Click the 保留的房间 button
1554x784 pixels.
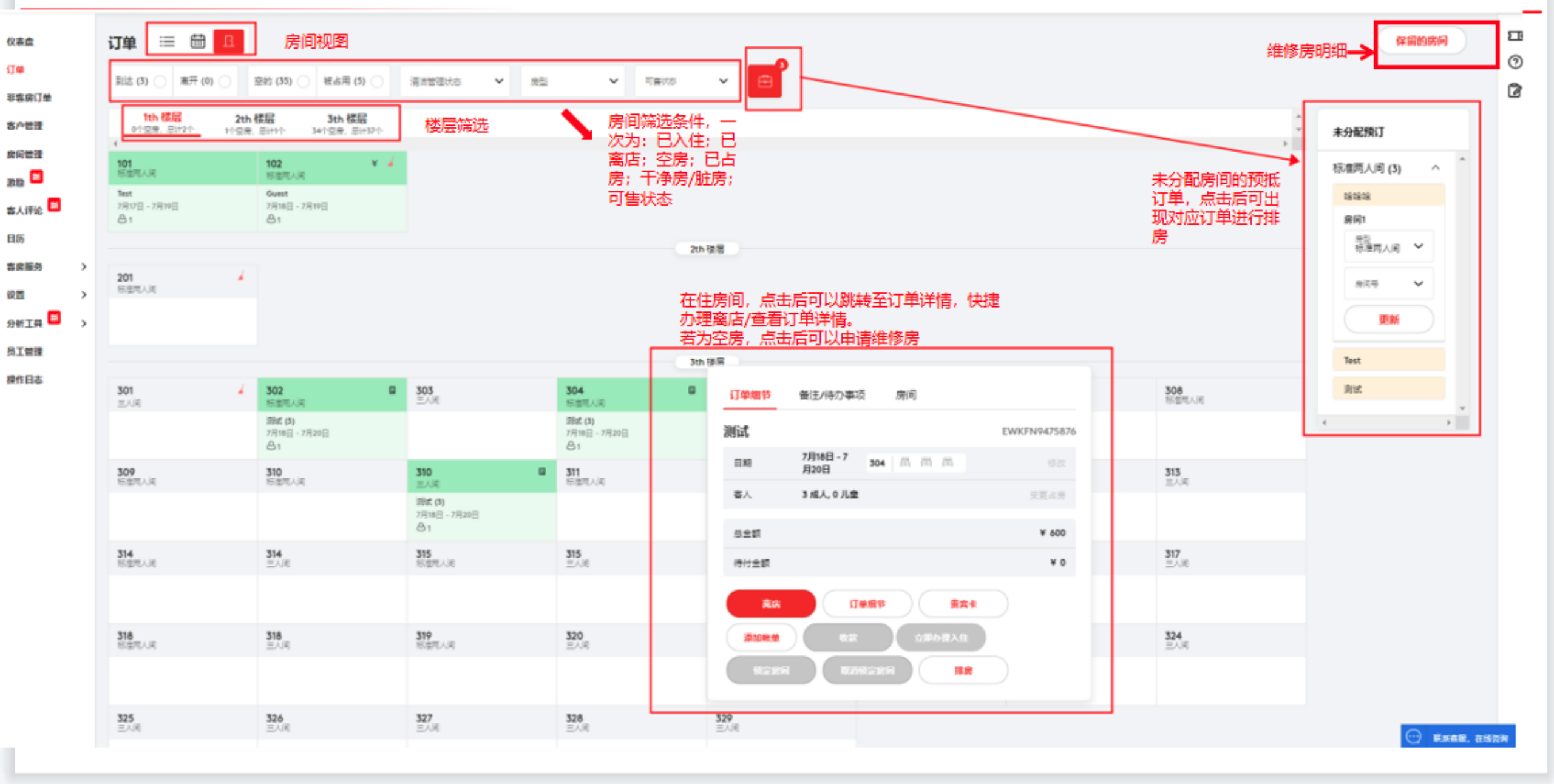[1421, 41]
